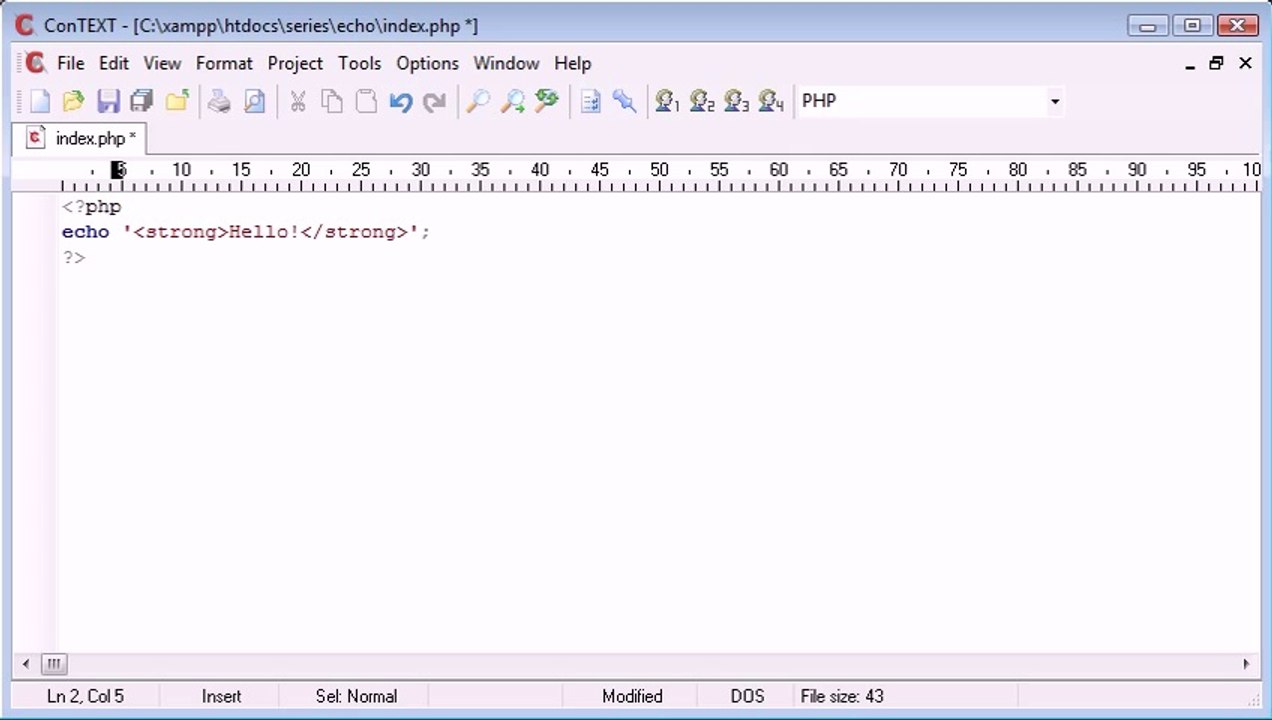Click the 'File size: 43' status text

pyautogui.click(x=842, y=696)
